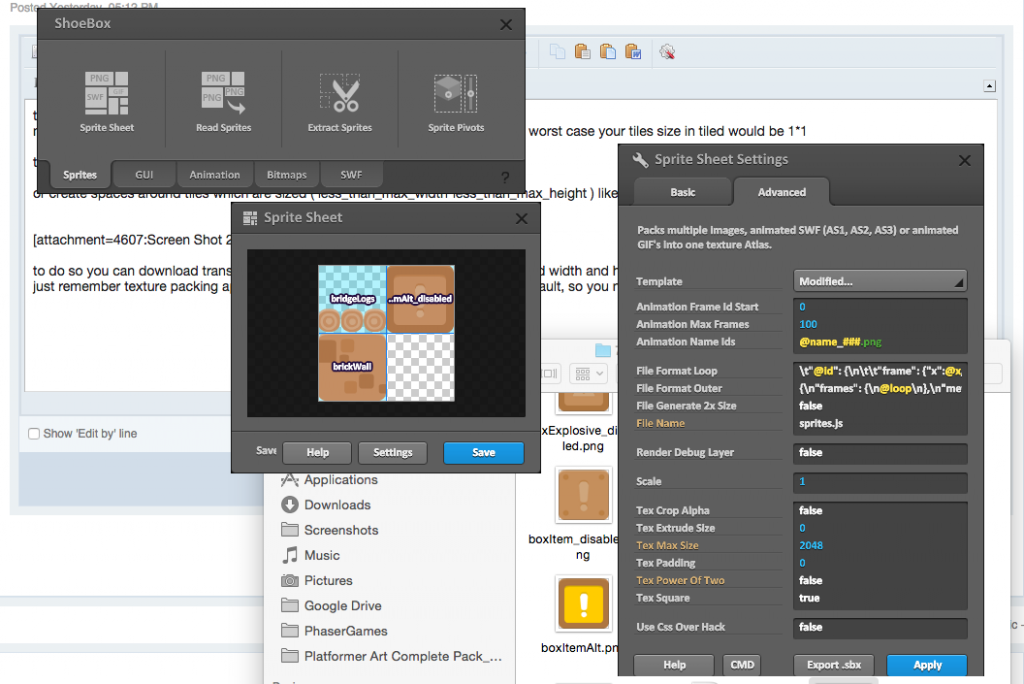Toggle the Show 'Edit by' line checkbox
The width and height of the screenshot is (1024, 684).
point(34,434)
